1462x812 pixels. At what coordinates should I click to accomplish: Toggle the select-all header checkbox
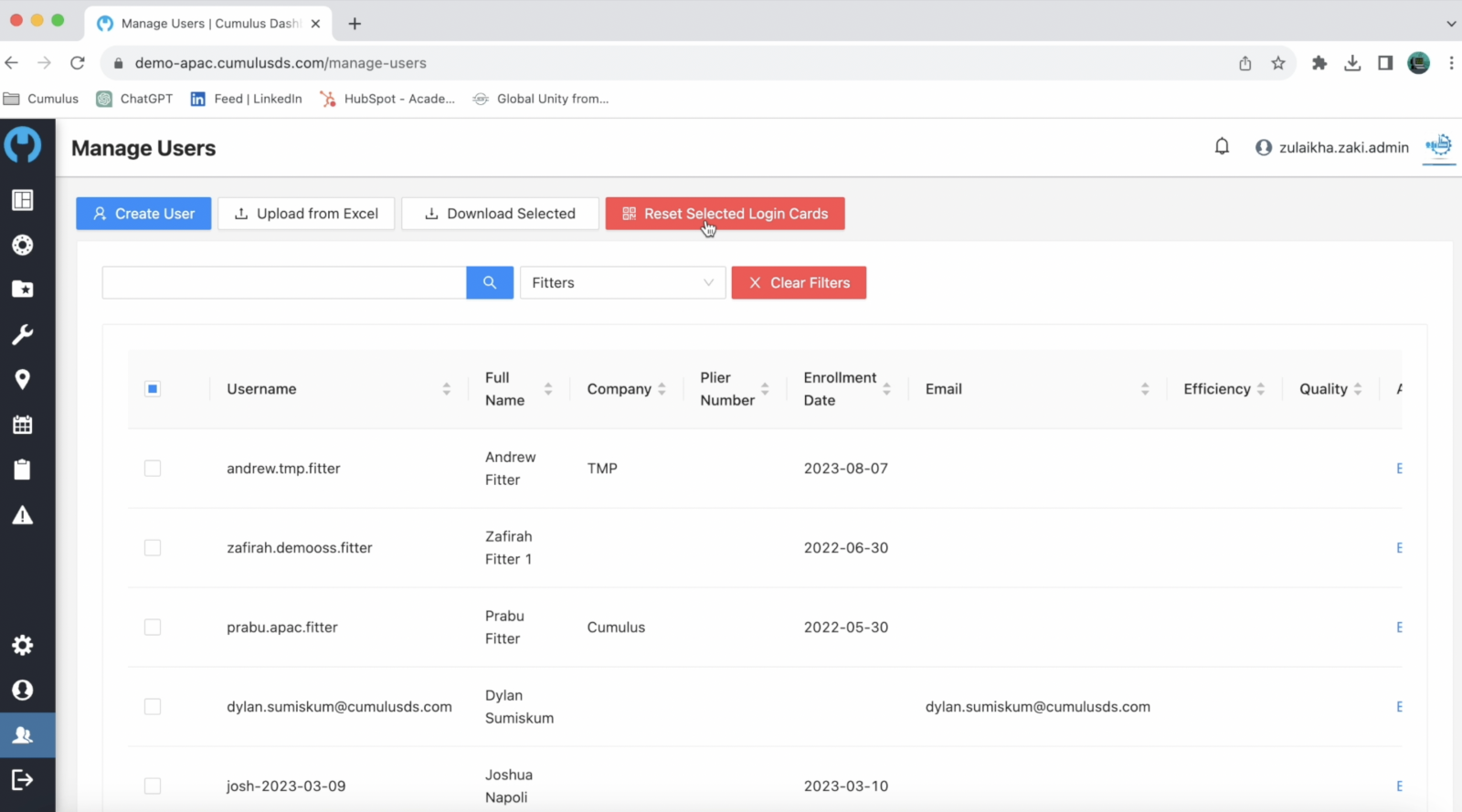[153, 388]
